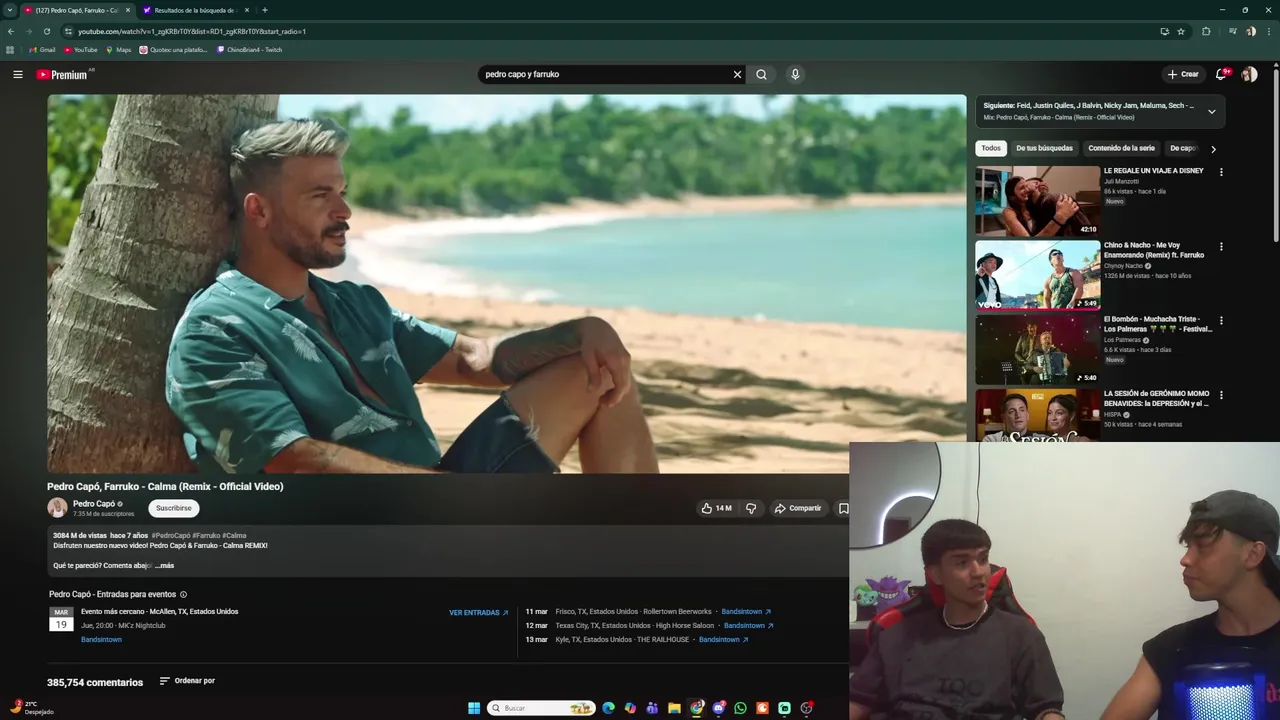Image resolution: width=1280 pixels, height=720 pixels.
Task: Open account avatar menu in YouTube
Action: click(1249, 74)
